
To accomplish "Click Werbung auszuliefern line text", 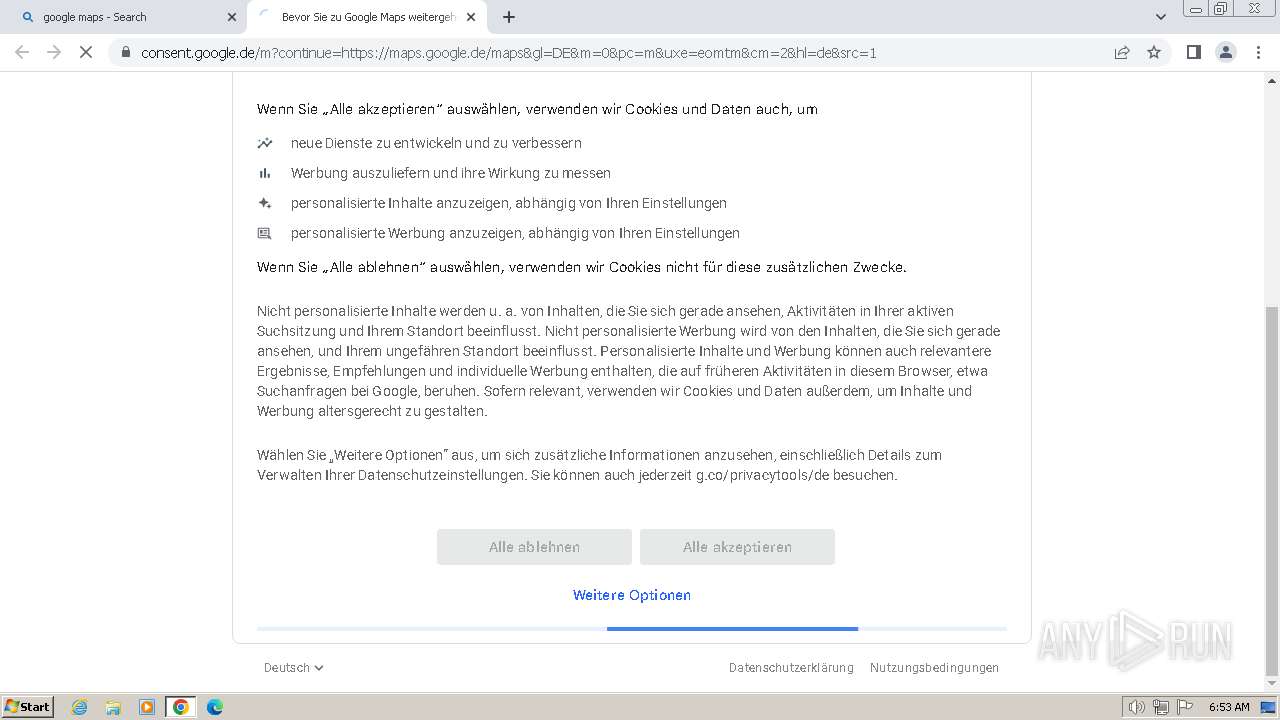I will pos(451,173).
